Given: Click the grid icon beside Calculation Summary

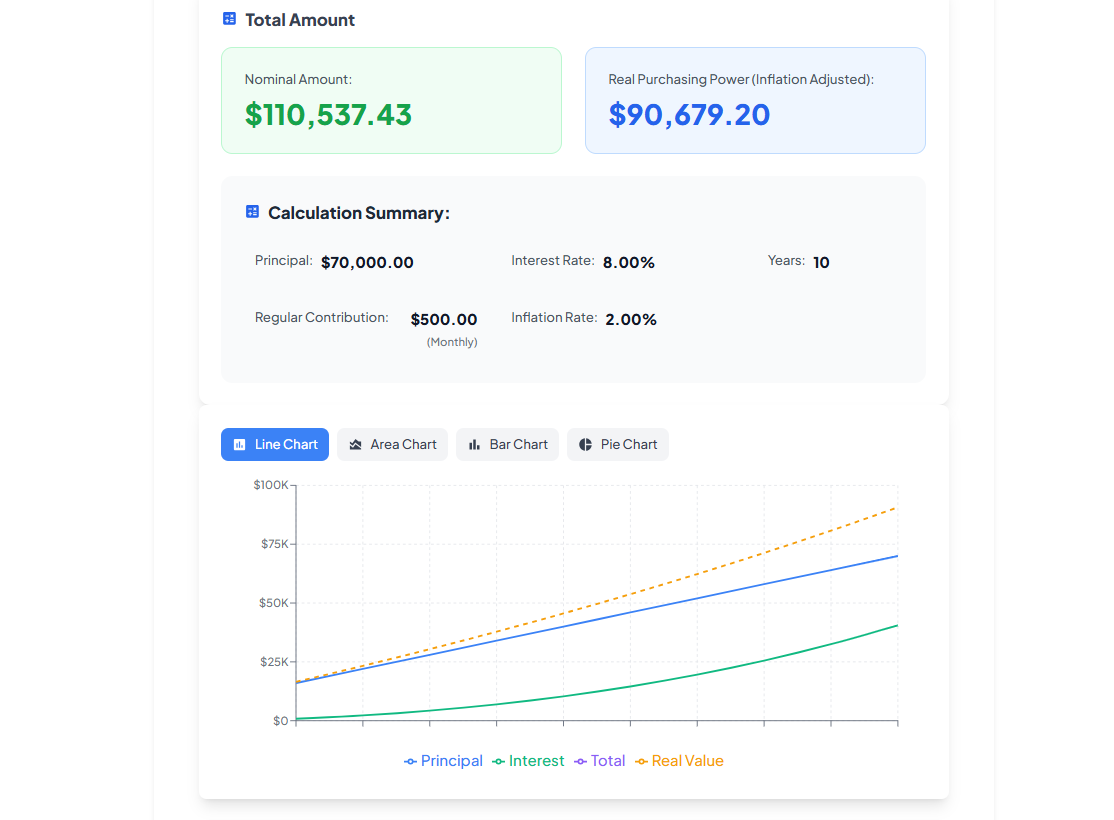Looking at the screenshot, I should pos(252,211).
